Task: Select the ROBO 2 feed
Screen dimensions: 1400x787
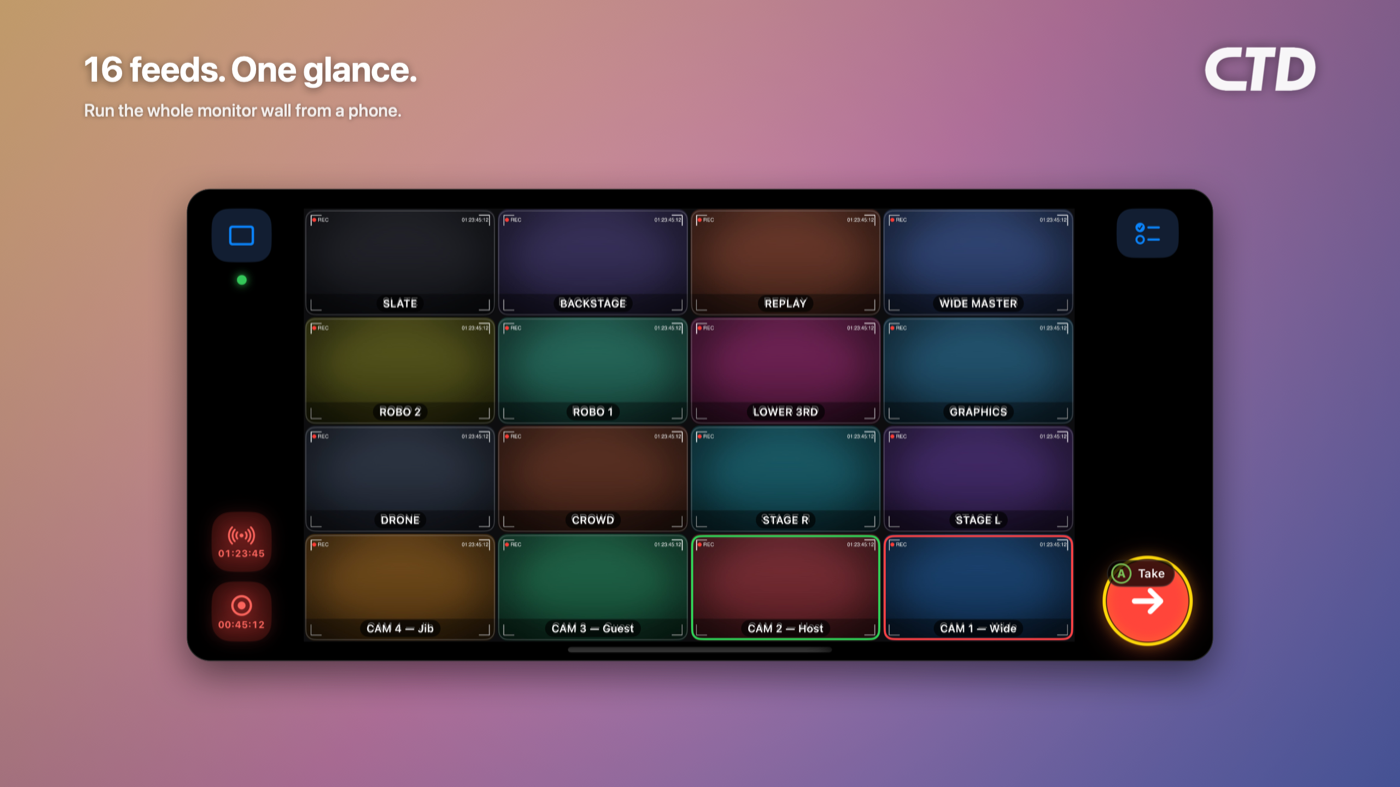Action: tap(400, 371)
